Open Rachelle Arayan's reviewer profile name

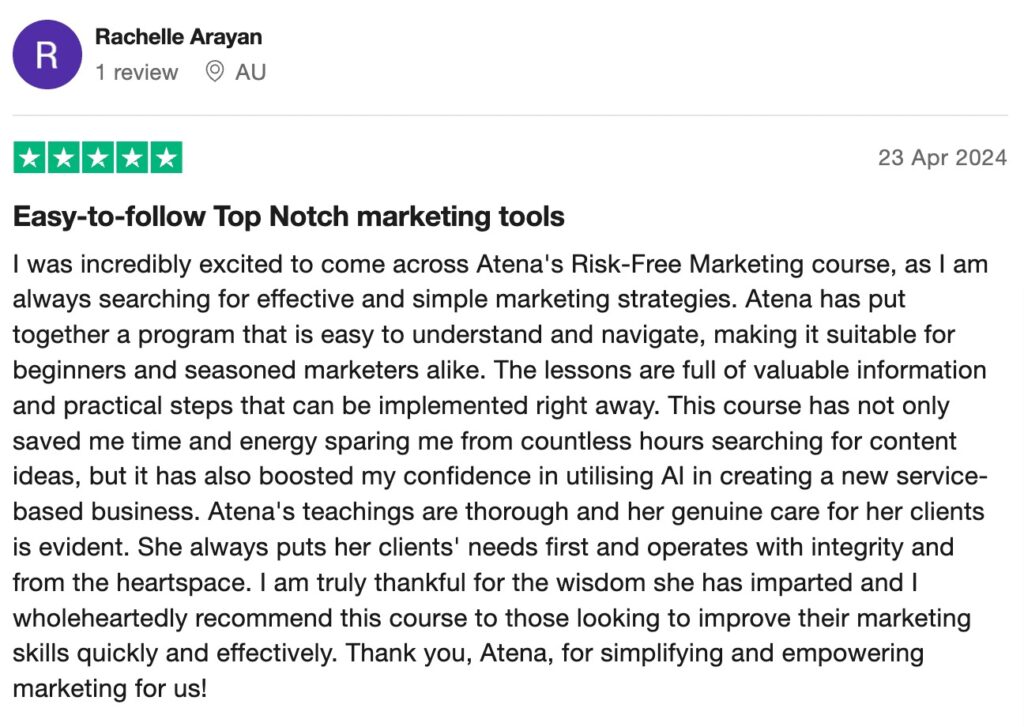[x=178, y=37]
